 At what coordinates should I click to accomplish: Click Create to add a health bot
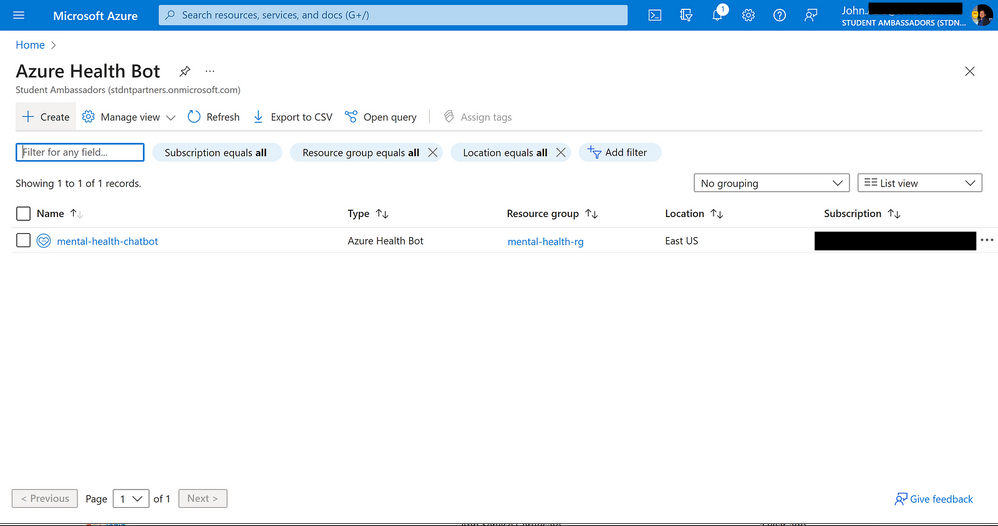(46, 117)
